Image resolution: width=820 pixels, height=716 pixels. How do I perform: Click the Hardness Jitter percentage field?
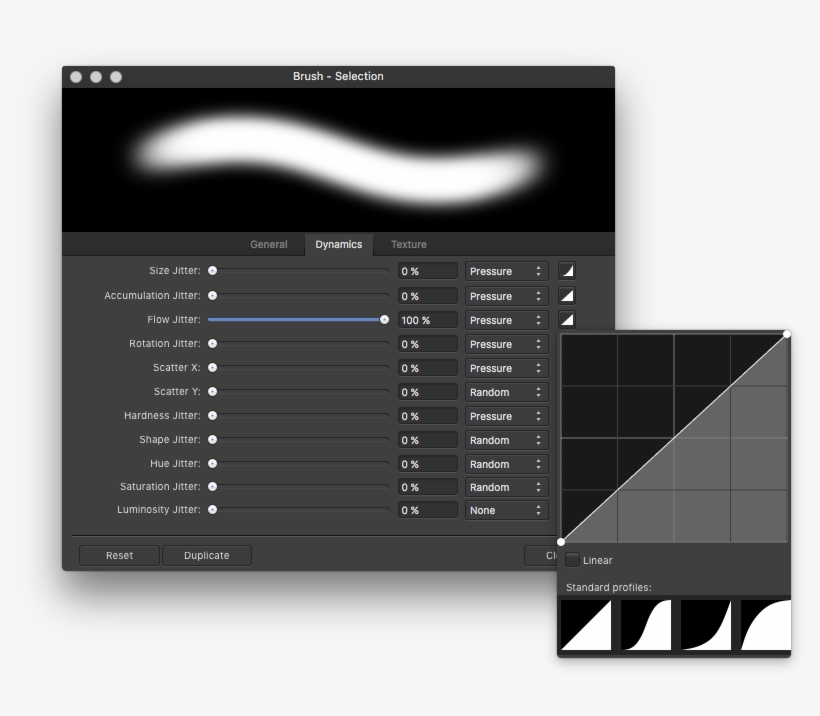click(x=427, y=416)
